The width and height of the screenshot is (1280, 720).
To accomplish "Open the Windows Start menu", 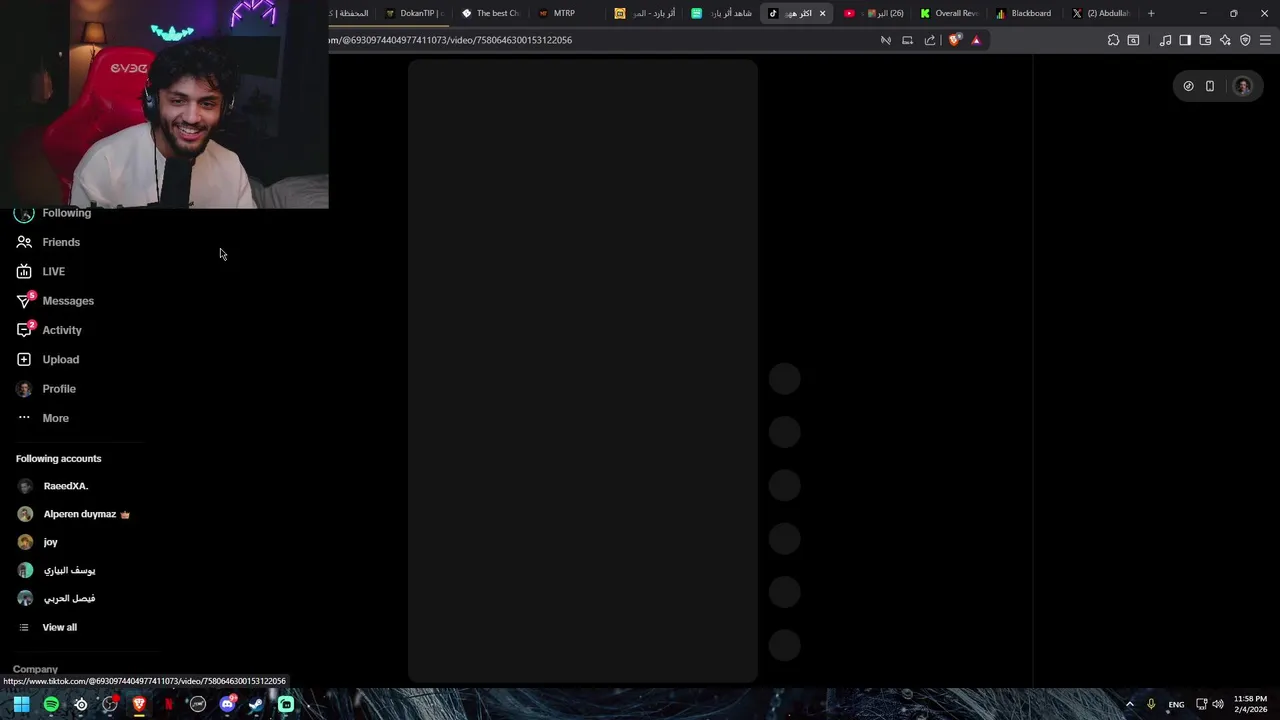I will point(21,704).
